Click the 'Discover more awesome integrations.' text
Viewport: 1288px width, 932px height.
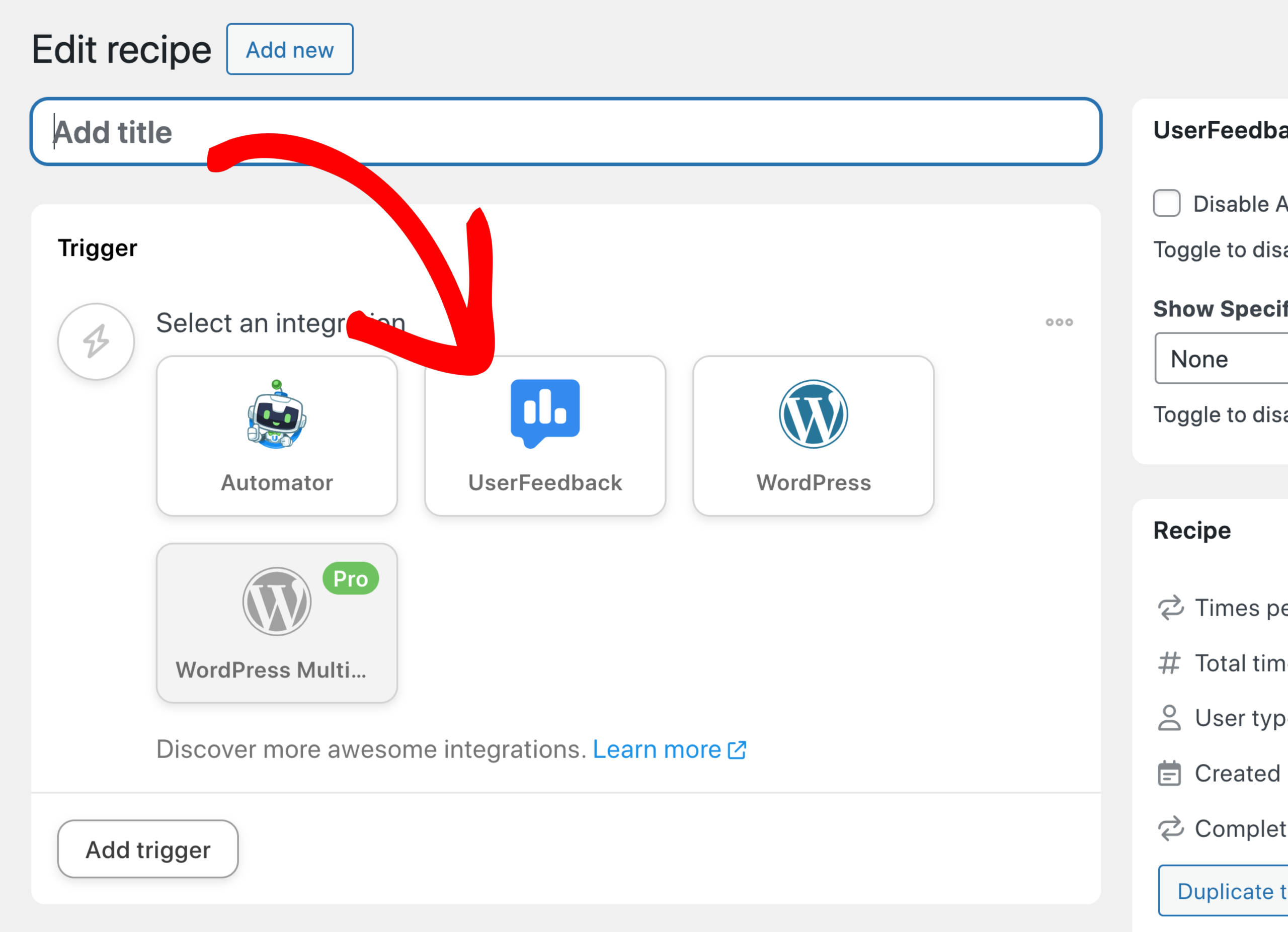(371, 750)
